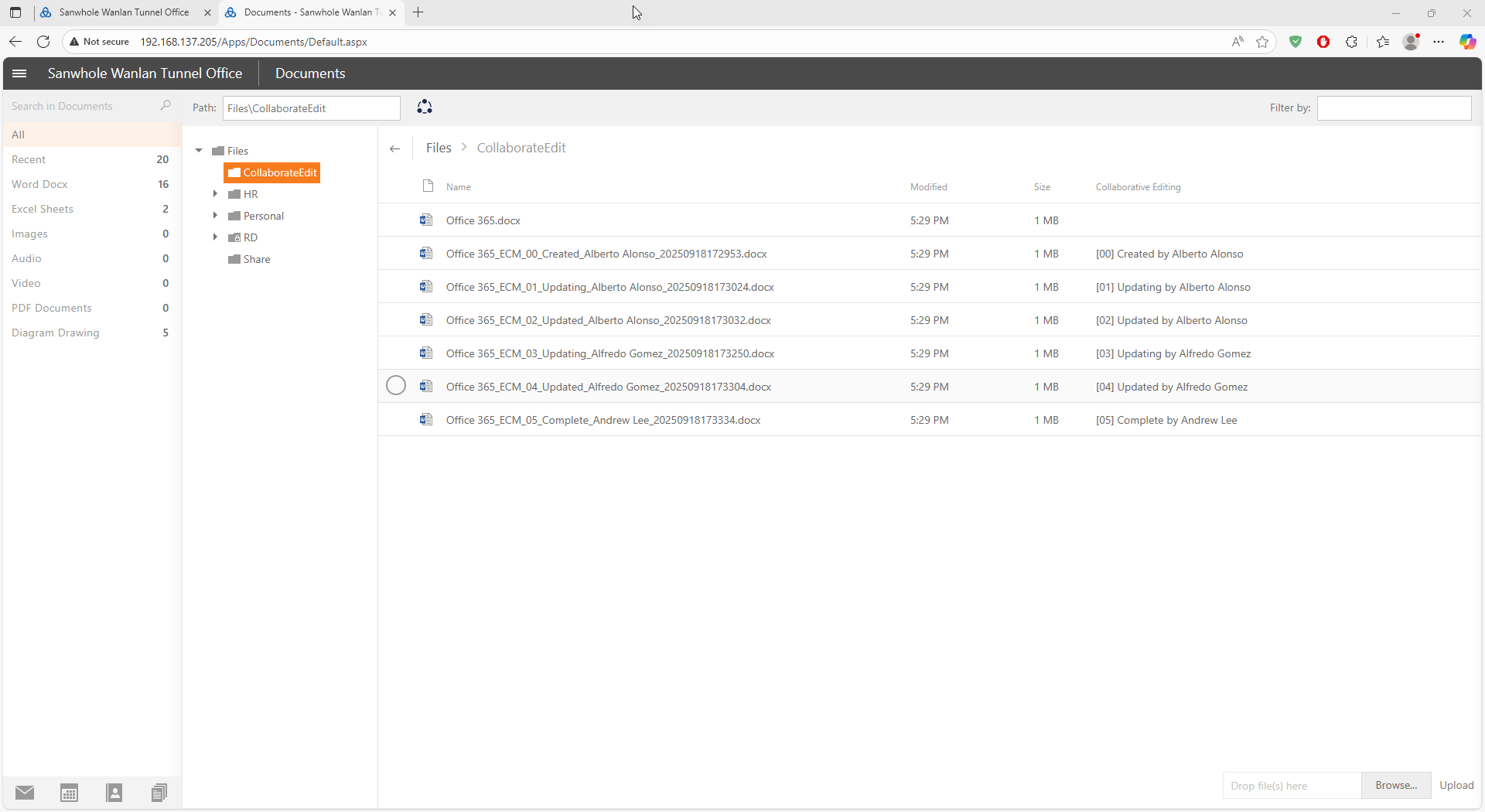Open Office 365_ECM_05_Complete_Andrew Lee file
1485x812 pixels.
click(603, 420)
